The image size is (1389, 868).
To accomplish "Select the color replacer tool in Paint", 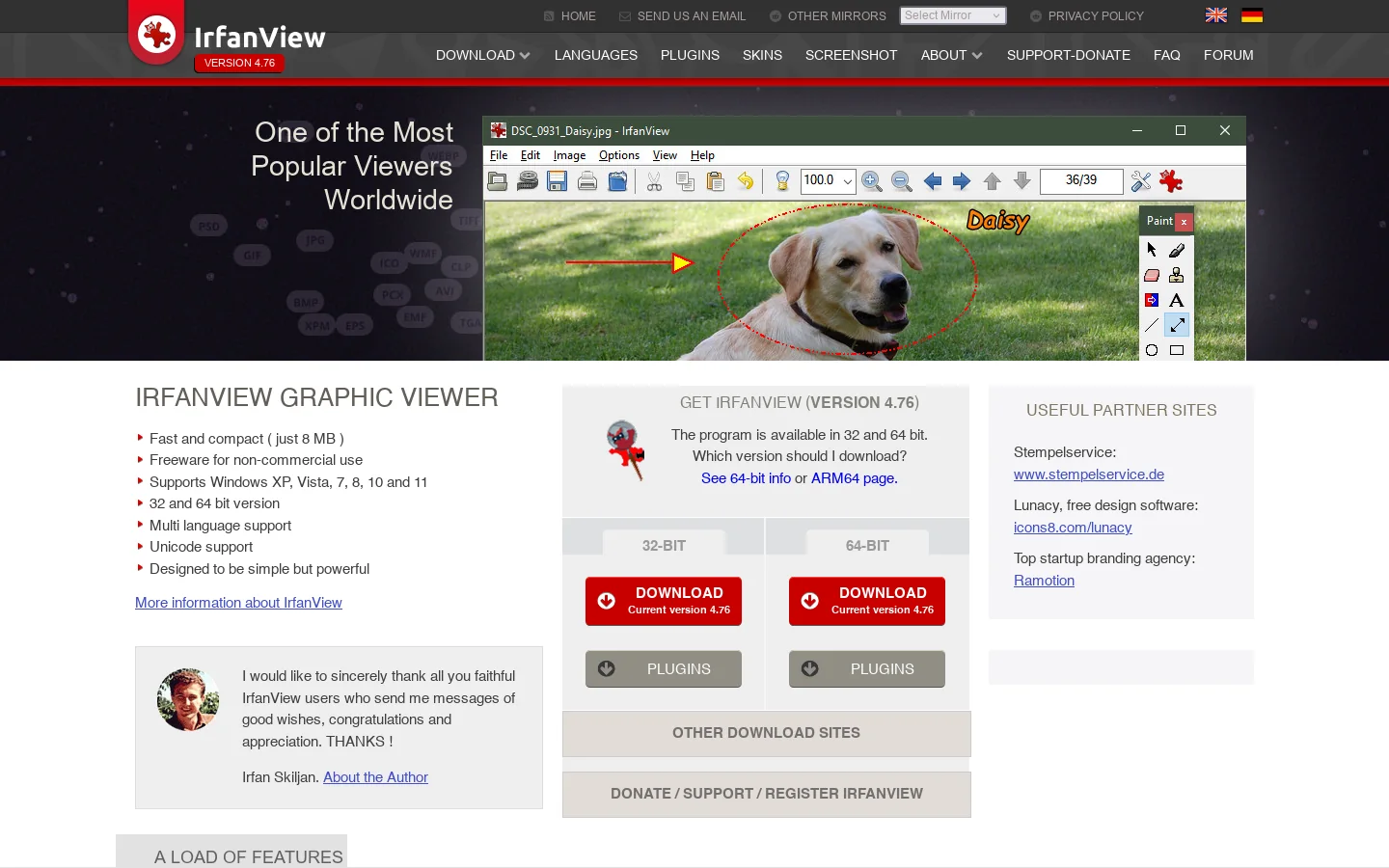I will click(x=1152, y=300).
